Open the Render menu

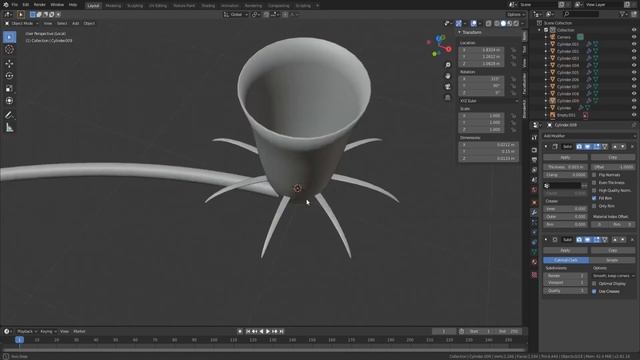(40, 4)
